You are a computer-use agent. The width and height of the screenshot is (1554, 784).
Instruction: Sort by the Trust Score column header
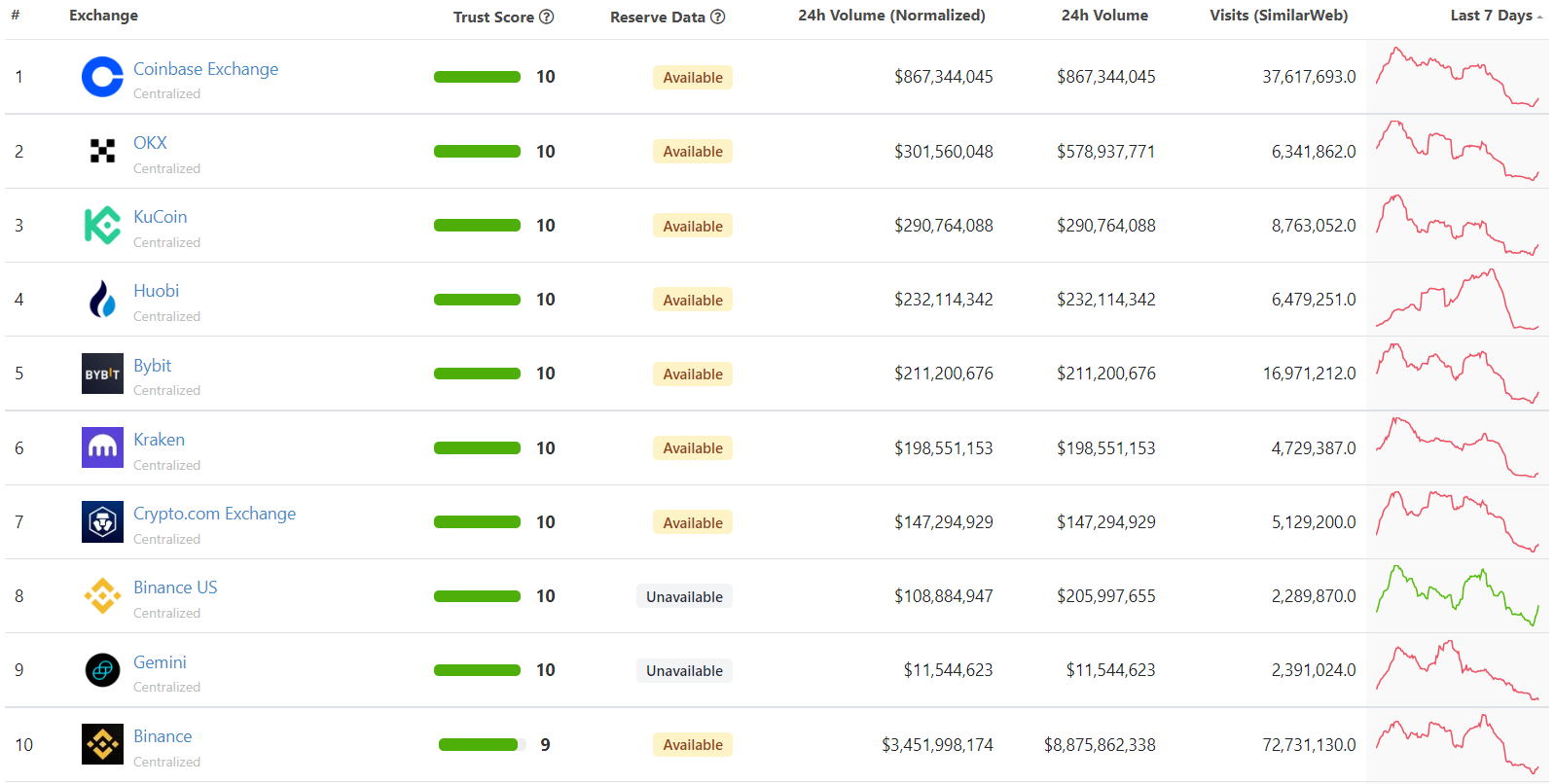[x=493, y=17]
